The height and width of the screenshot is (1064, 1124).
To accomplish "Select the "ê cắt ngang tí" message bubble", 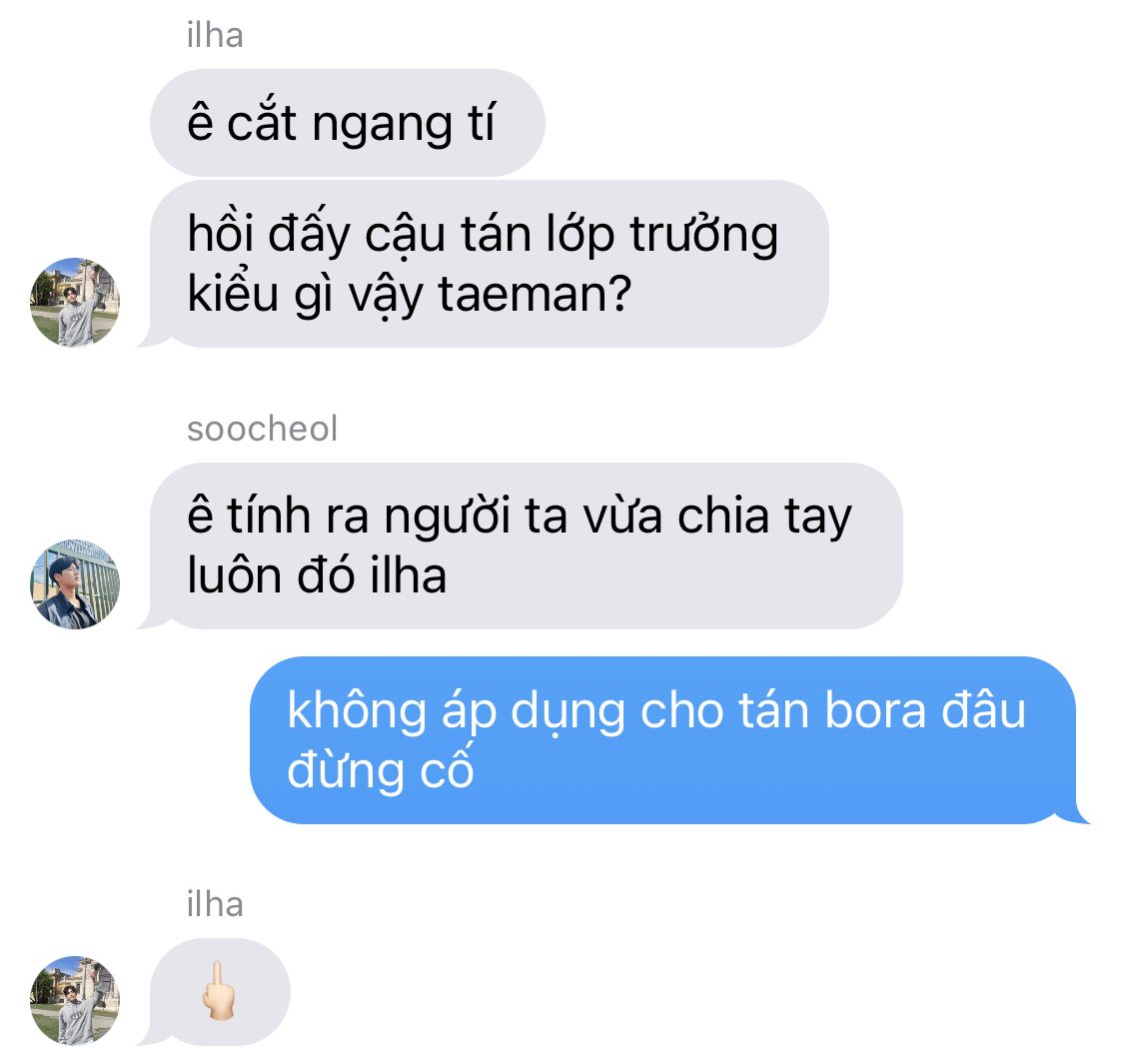I will (x=347, y=123).
